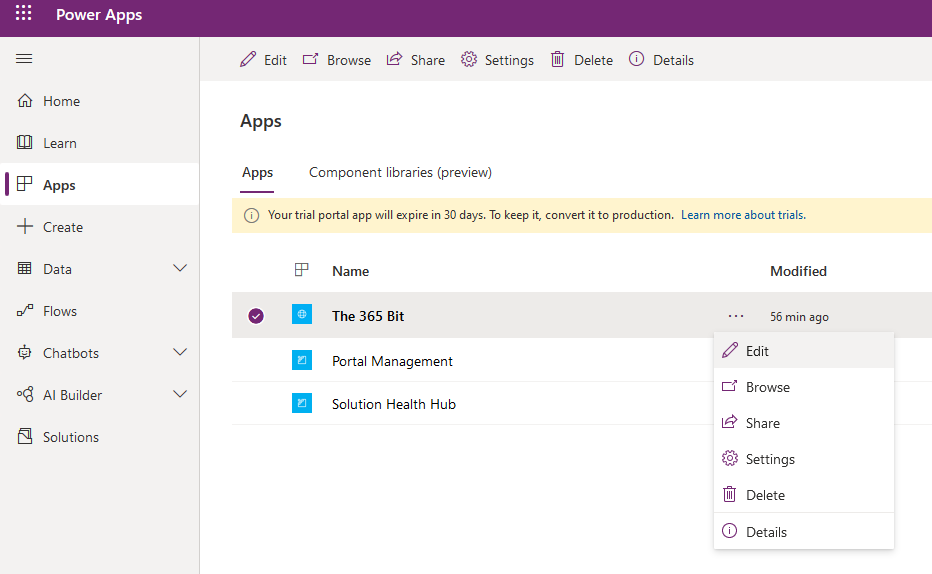Switch to the Apps tab
The width and height of the screenshot is (932, 574).
point(257,173)
